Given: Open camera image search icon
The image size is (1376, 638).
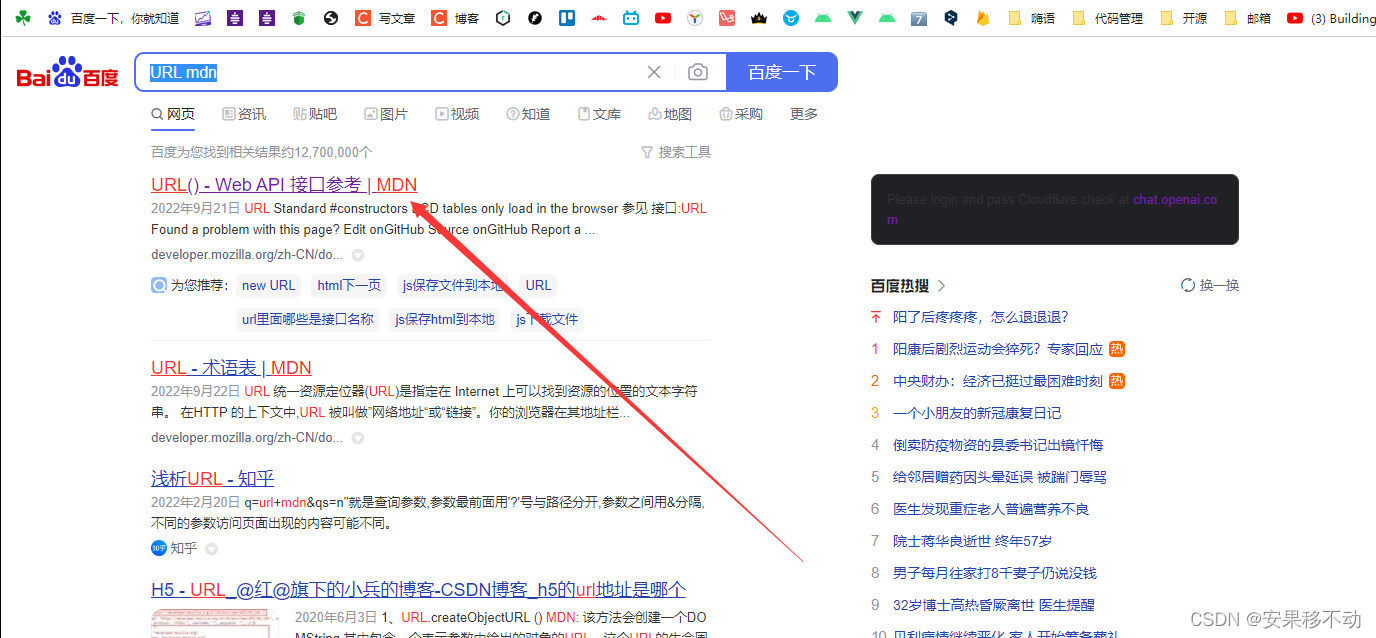Looking at the screenshot, I should 698,72.
